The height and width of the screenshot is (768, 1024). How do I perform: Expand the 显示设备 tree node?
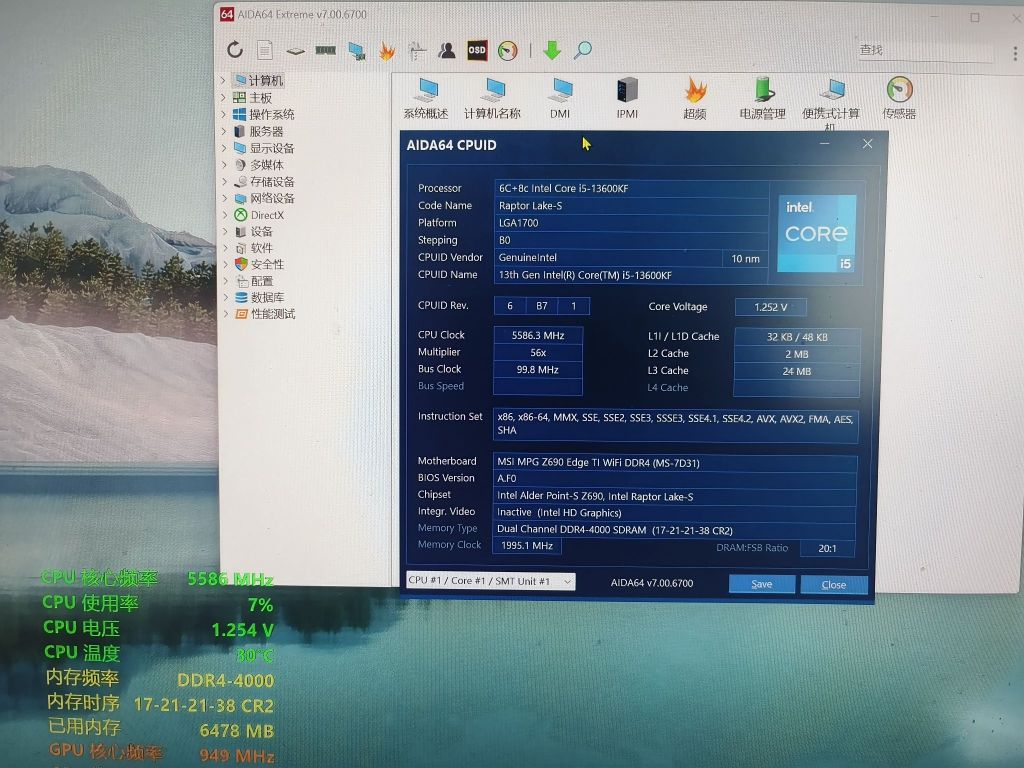[222, 147]
